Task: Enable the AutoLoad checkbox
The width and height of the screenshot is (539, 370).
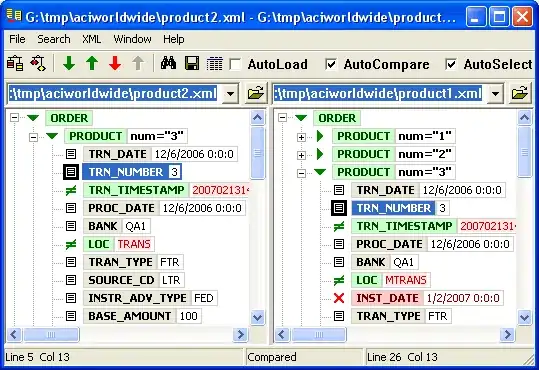Action: click(x=235, y=64)
